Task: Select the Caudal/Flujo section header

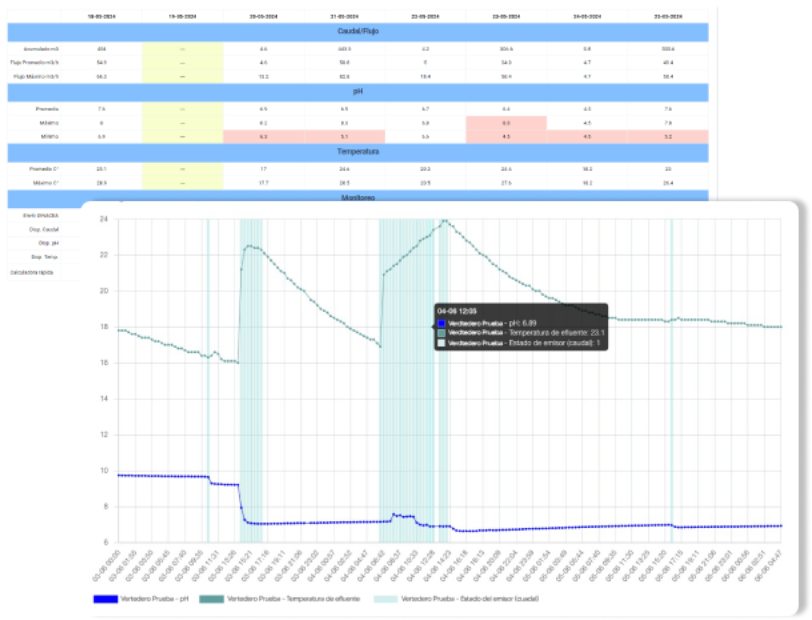Action: coord(358,33)
